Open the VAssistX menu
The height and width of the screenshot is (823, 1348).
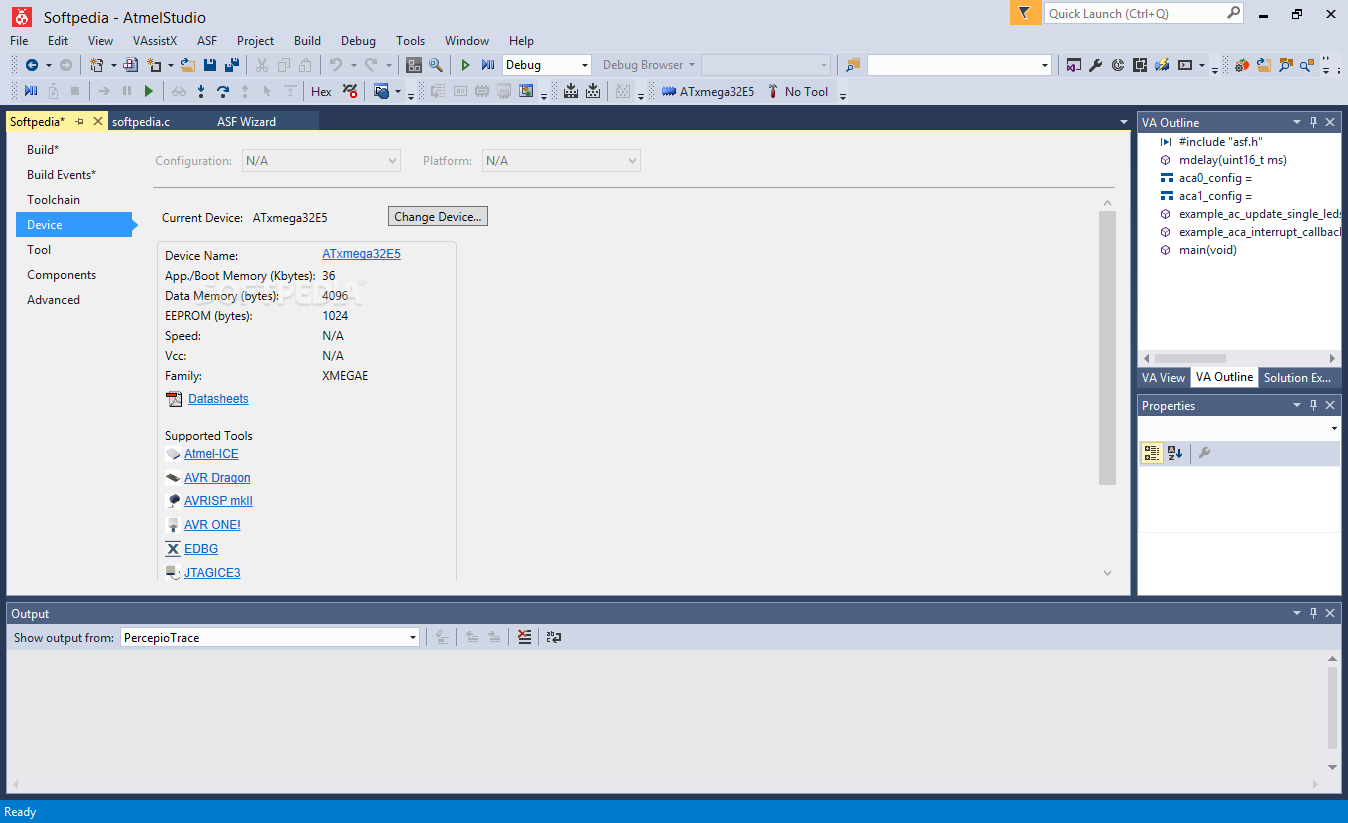(x=155, y=41)
